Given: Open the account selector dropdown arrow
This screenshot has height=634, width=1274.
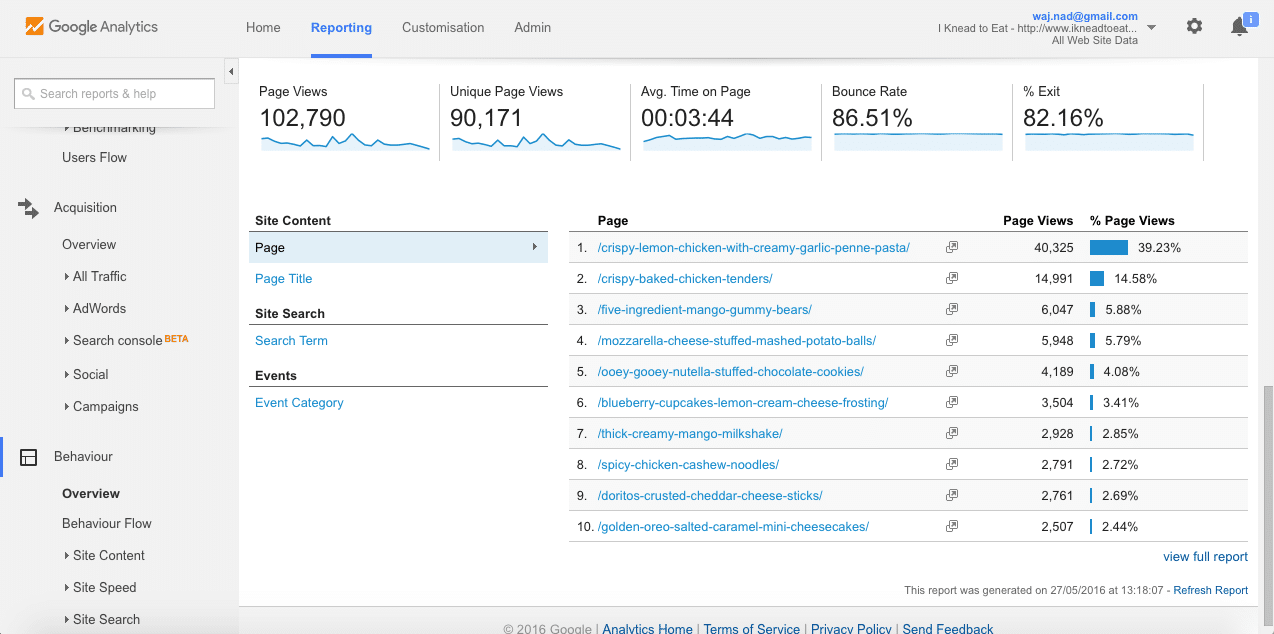Looking at the screenshot, I should pos(1151,28).
